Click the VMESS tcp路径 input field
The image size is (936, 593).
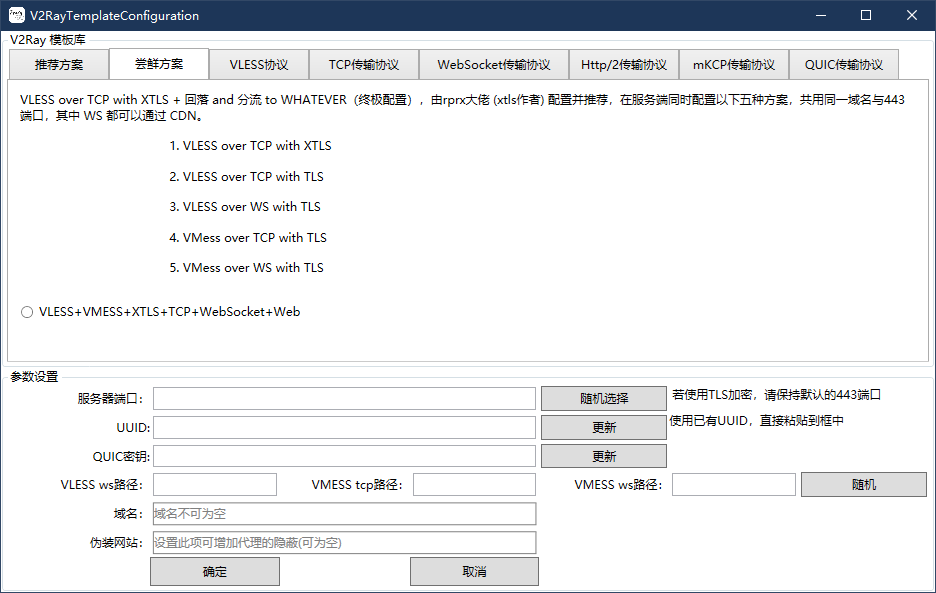pyautogui.click(x=475, y=485)
